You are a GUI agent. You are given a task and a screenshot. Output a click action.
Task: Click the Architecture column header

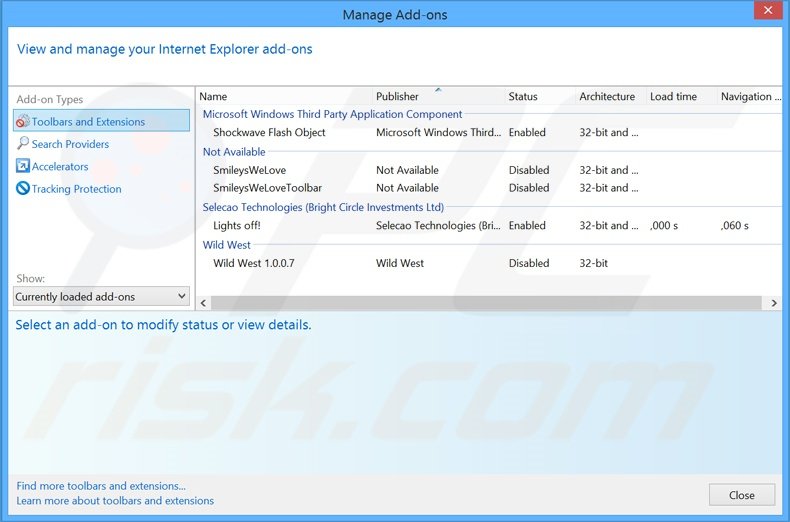click(606, 97)
